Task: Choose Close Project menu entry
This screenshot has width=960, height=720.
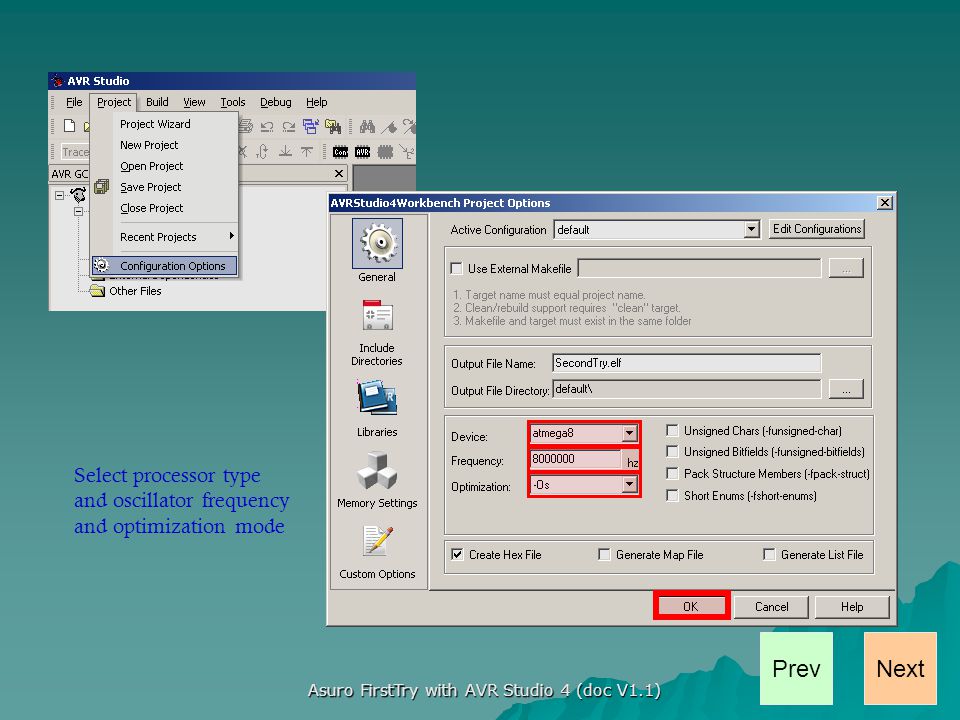Action: pyautogui.click(x=151, y=208)
